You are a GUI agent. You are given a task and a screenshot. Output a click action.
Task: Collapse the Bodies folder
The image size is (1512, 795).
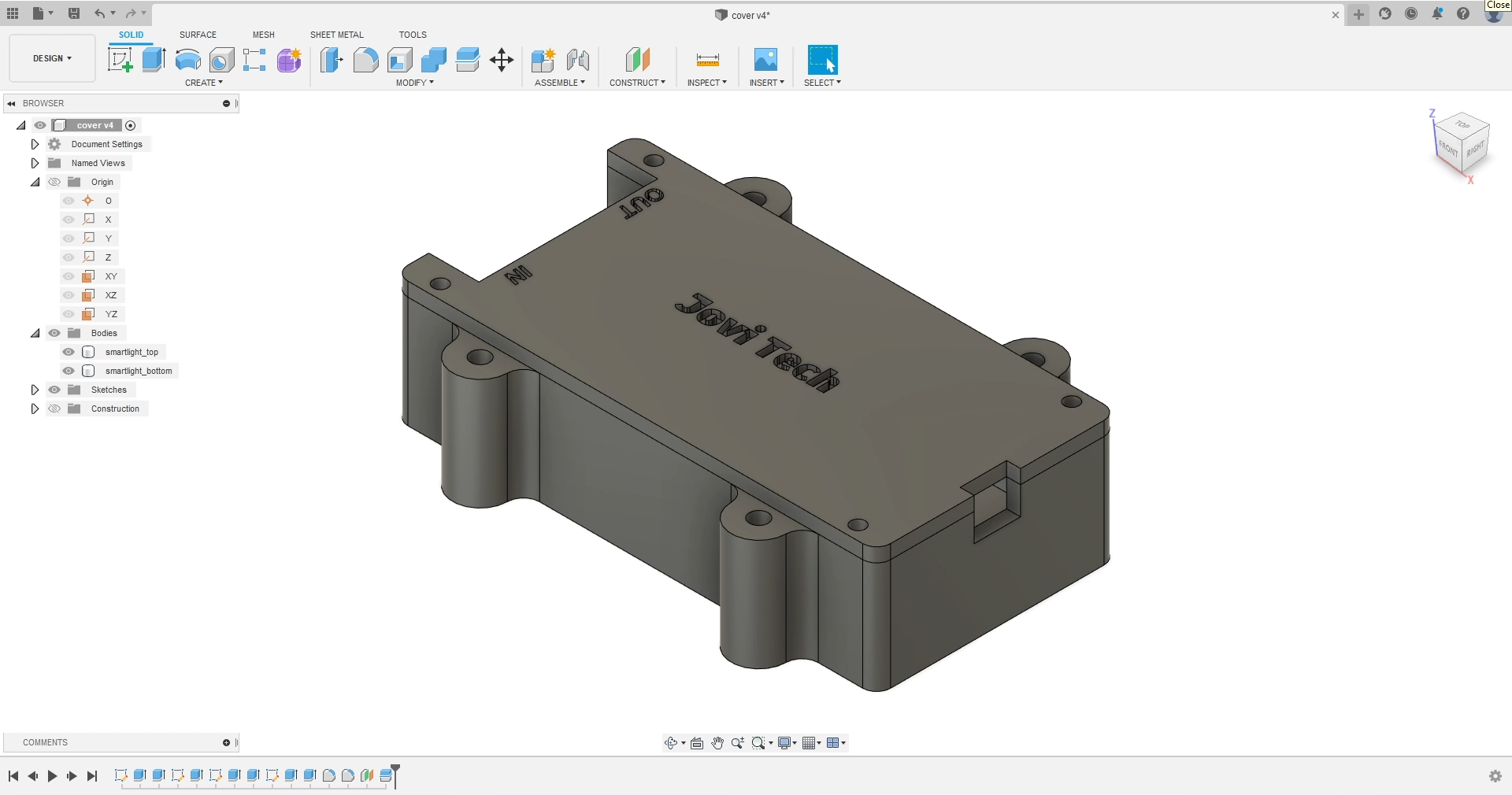point(35,333)
